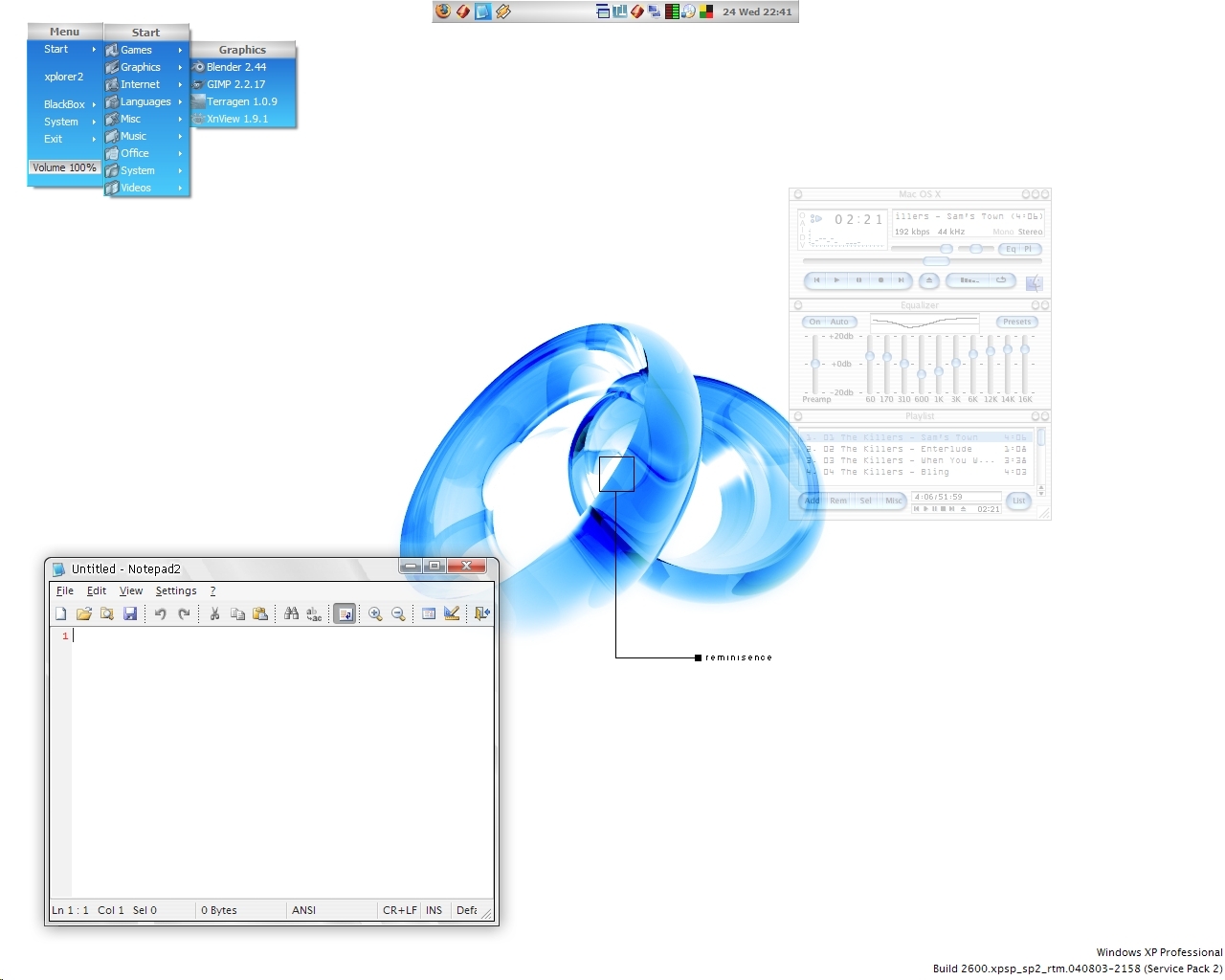Viewport: 1225px width, 980px height.
Task: Click the Misc button in Winamp playlist
Action: click(894, 501)
